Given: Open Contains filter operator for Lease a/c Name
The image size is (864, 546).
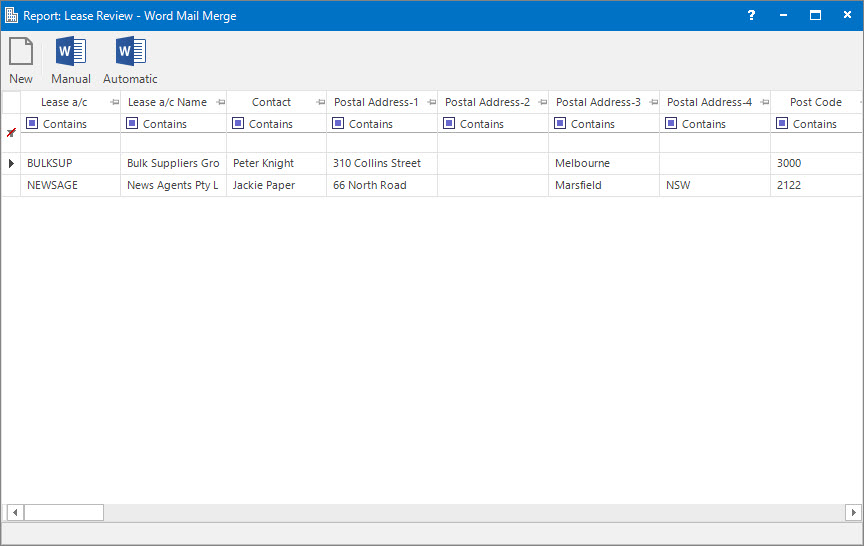Looking at the screenshot, I should [x=132, y=123].
